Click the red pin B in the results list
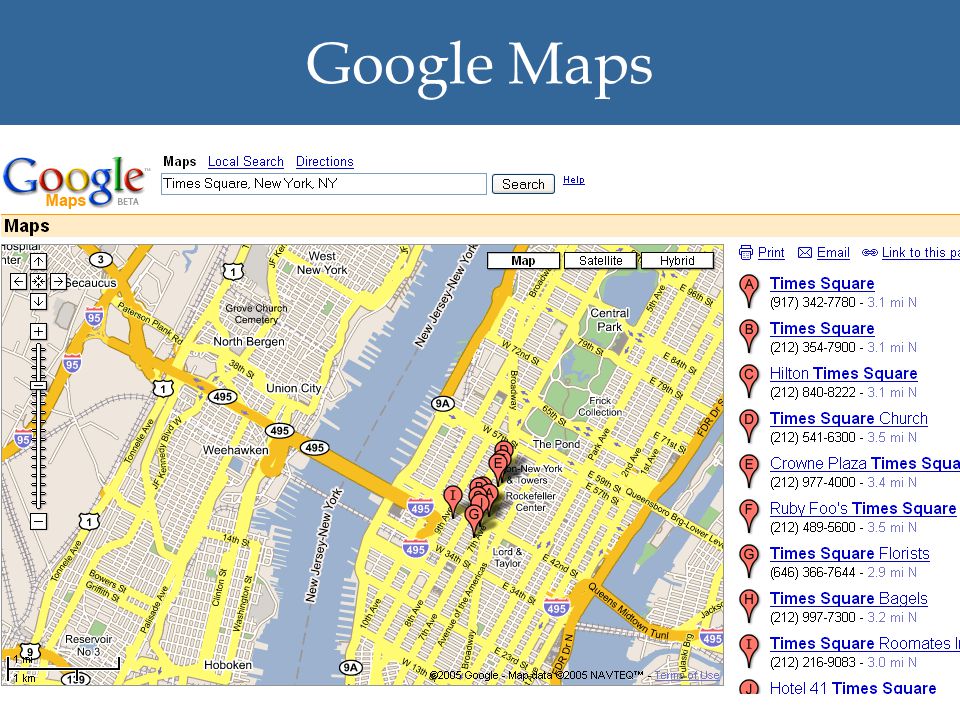Screen dimensions: 960x720 click(748, 336)
